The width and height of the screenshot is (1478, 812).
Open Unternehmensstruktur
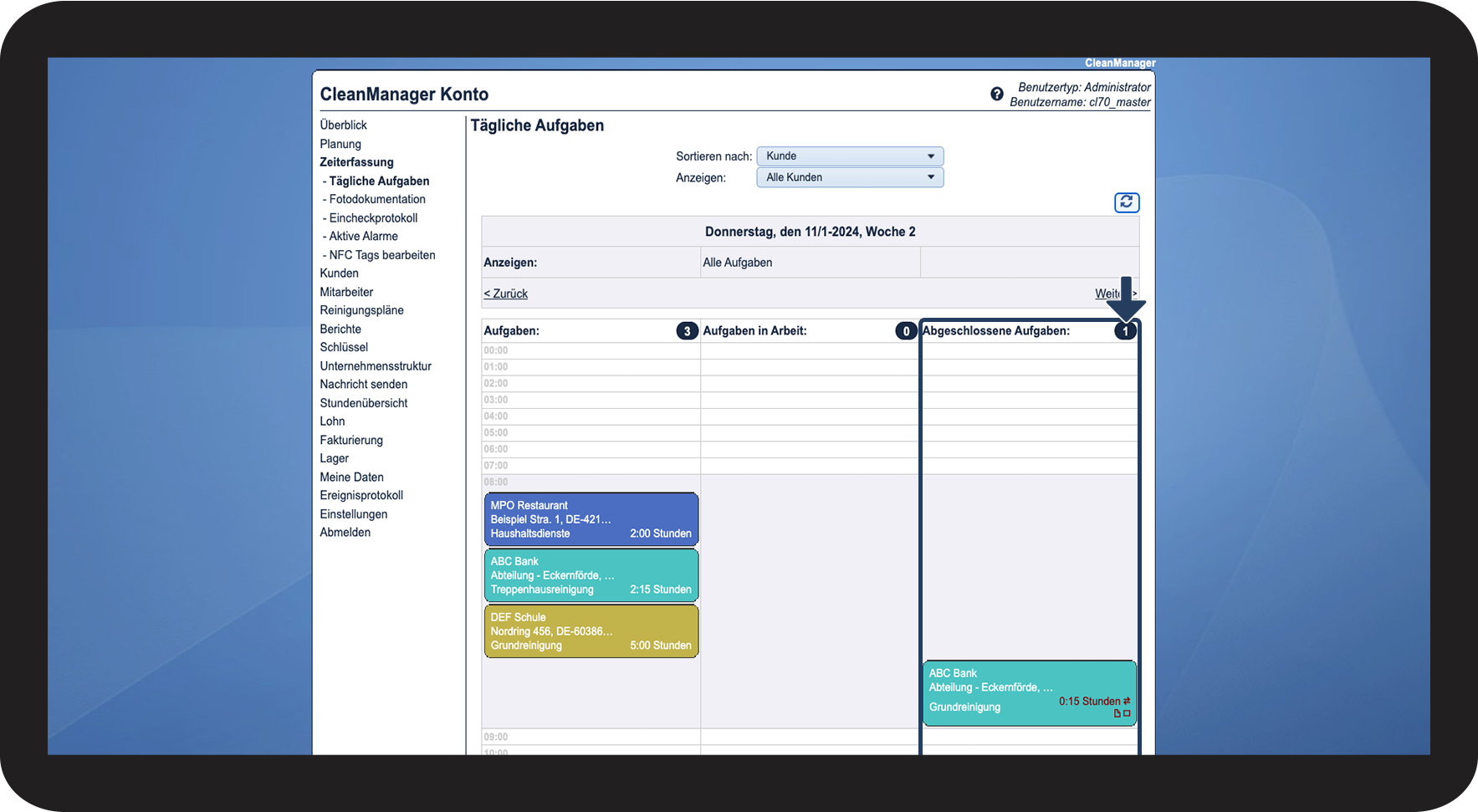pyautogui.click(x=376, y=366)
